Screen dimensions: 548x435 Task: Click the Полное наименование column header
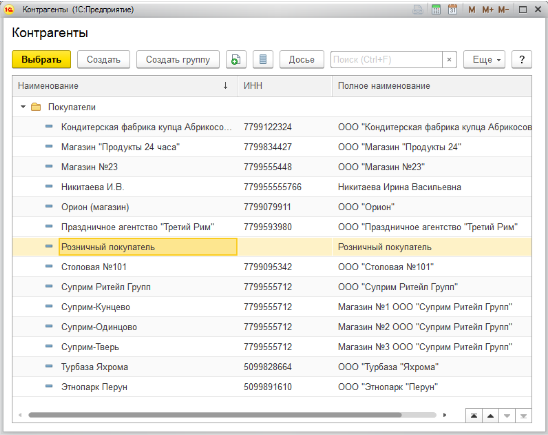[x=432, y=86]
